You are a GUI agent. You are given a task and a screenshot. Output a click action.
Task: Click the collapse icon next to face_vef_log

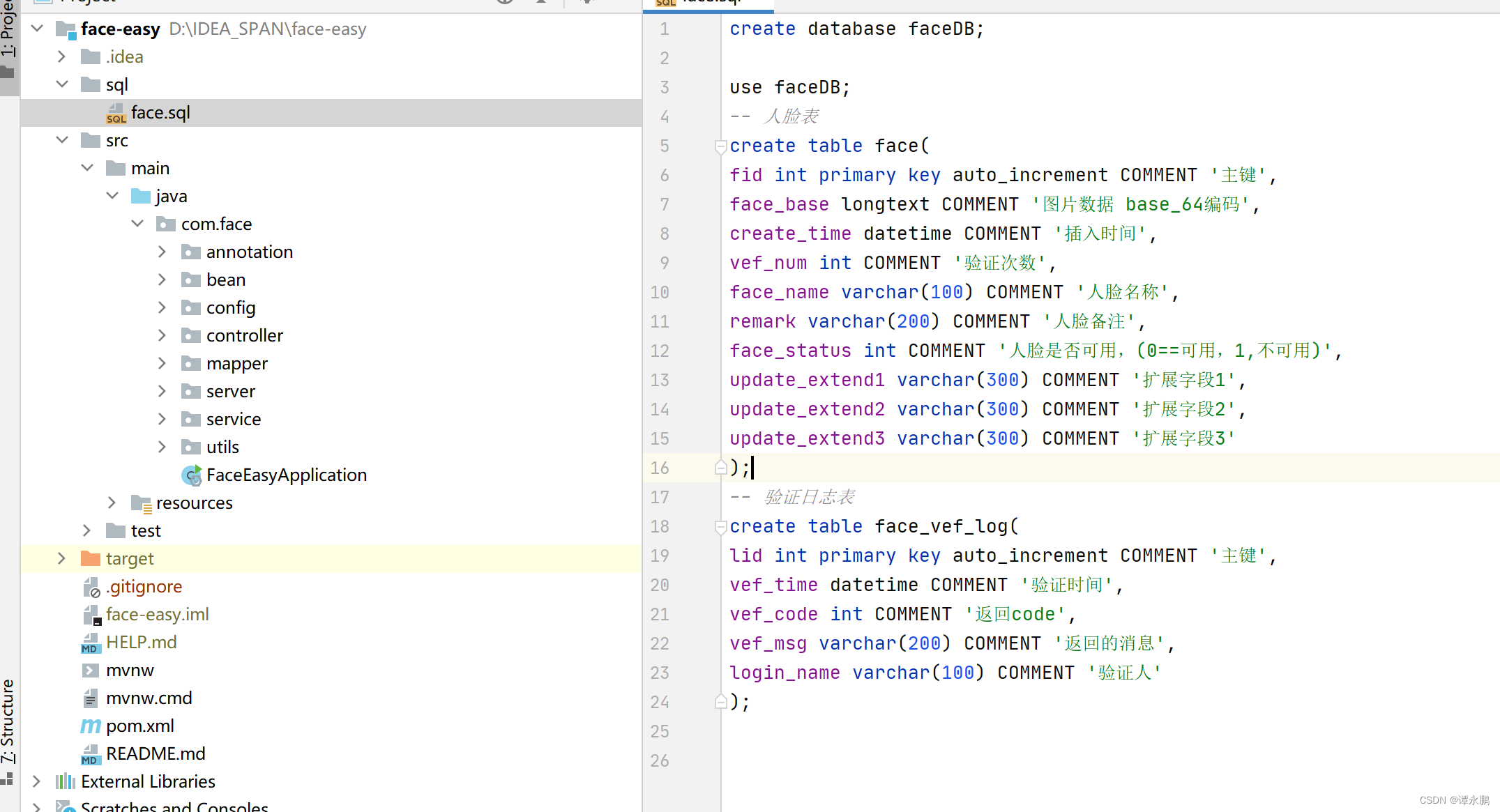721,527
